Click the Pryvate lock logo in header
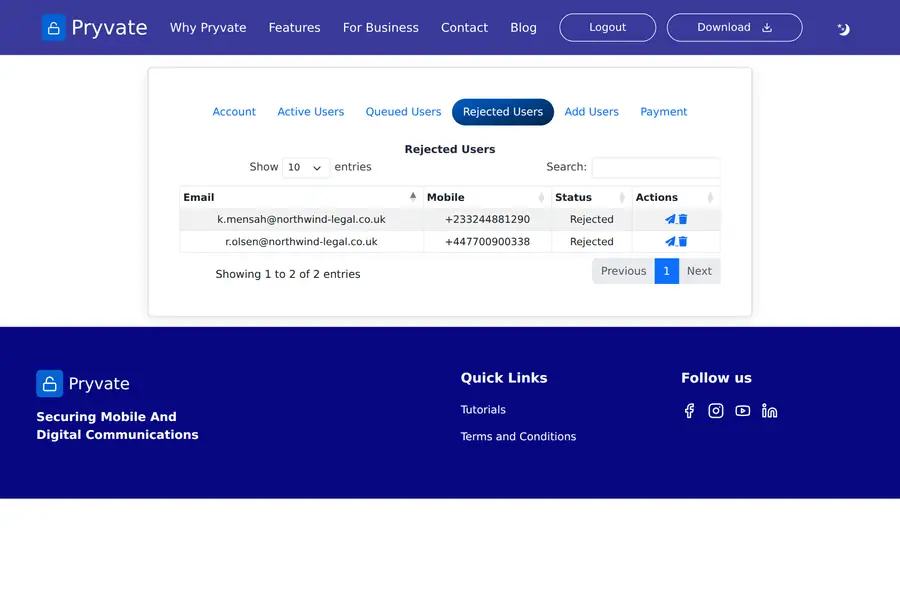 53,28
